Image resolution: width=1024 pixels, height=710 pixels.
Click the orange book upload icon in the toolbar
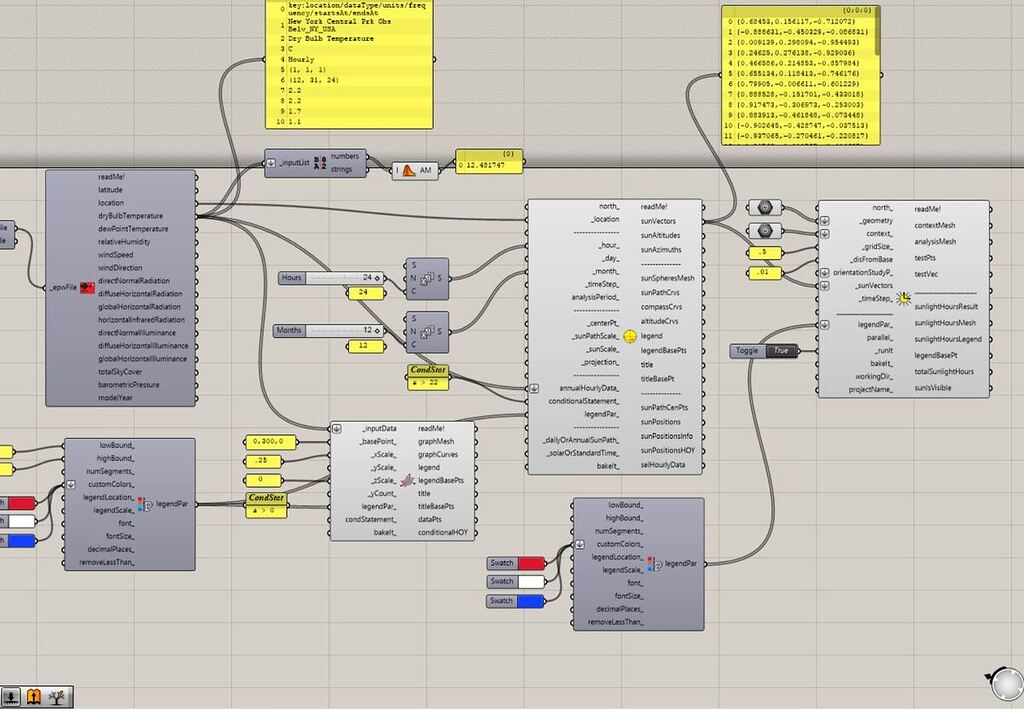33,696
